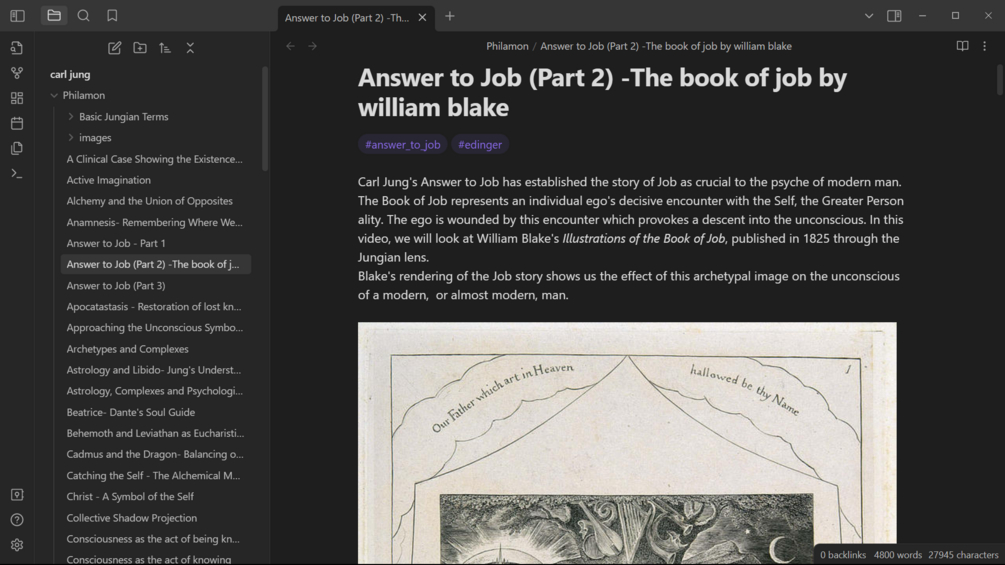
Task: Open Answer to Job - Part 1
Action: pyautogui.click(x=154, y=243)
